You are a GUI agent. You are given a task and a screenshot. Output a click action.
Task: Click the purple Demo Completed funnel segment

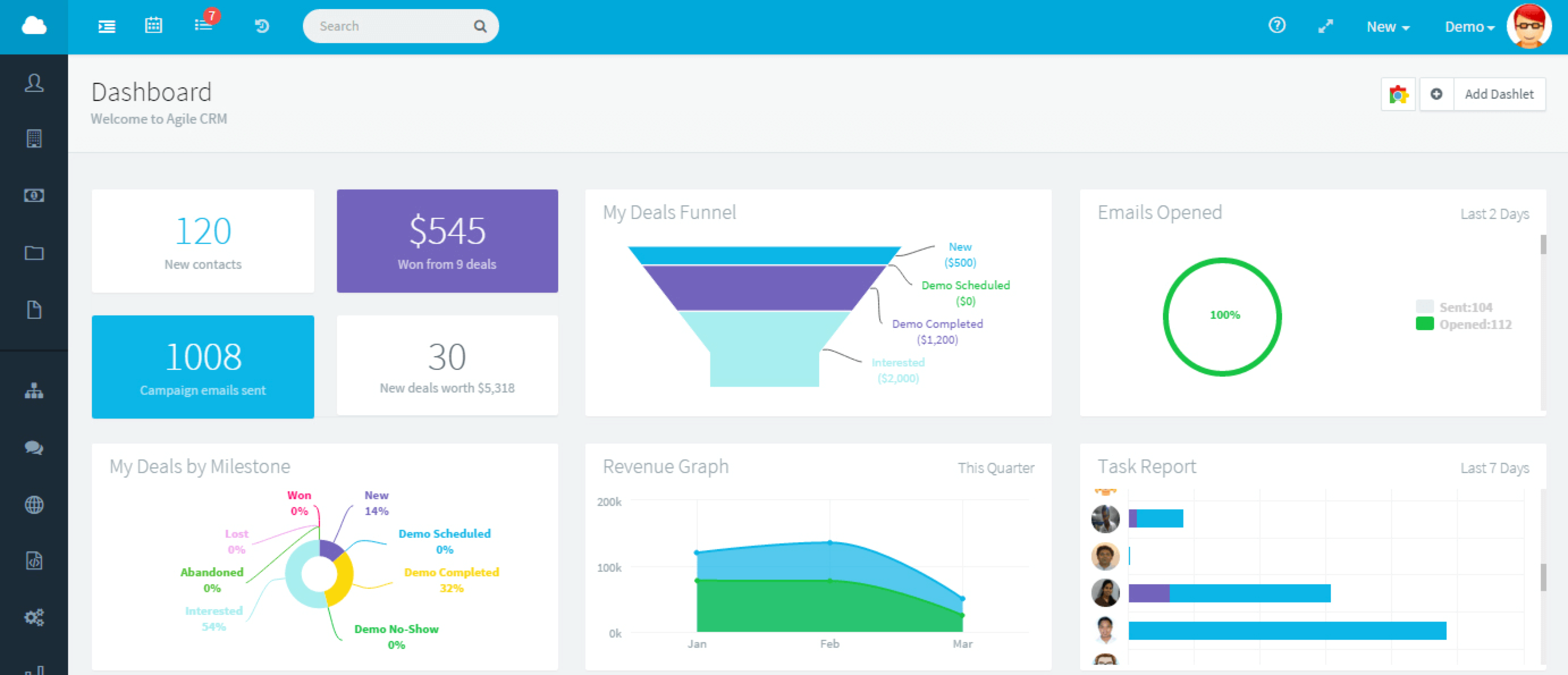click(x=764, y=288)
